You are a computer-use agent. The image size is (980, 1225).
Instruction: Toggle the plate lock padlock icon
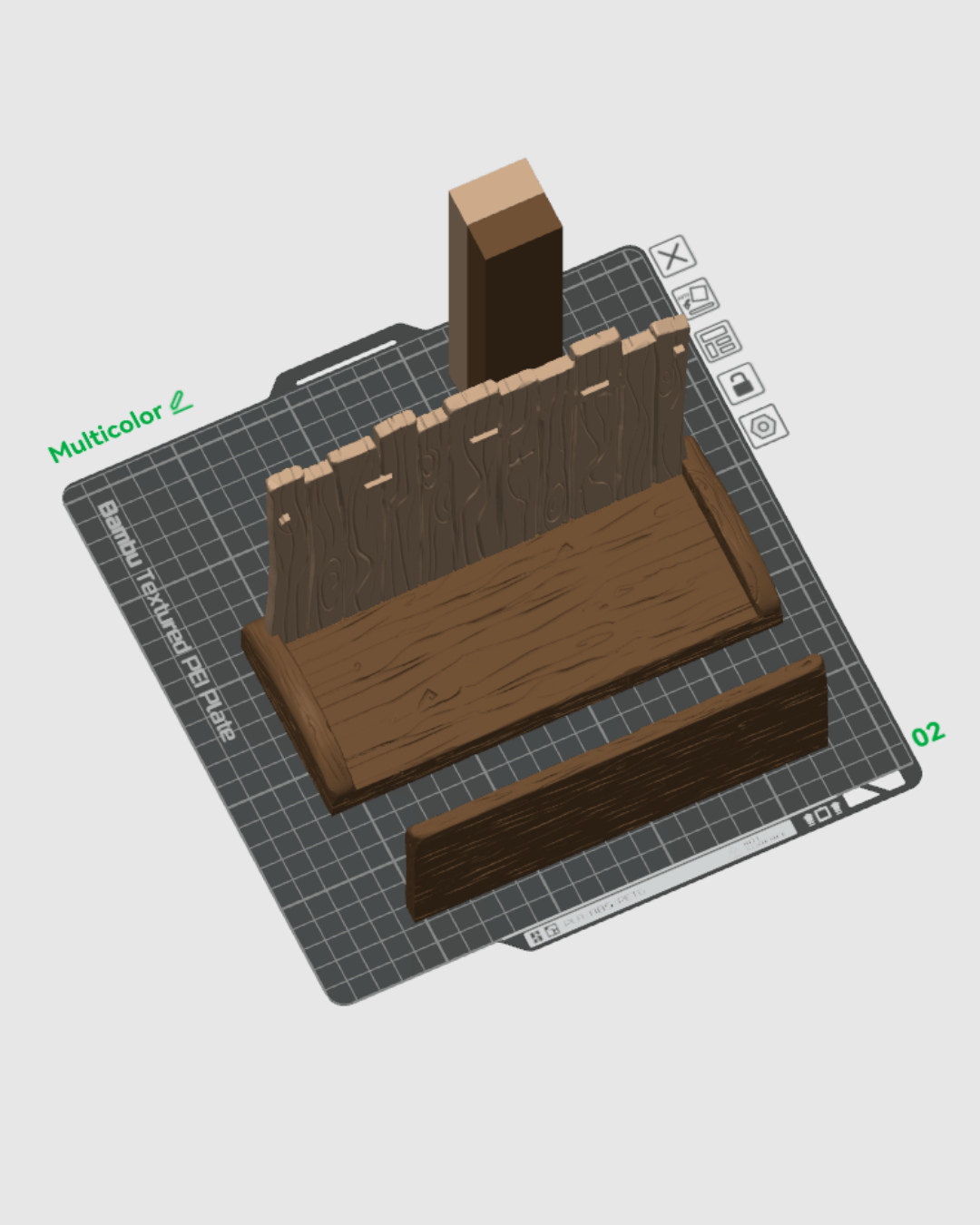[741, 386]
